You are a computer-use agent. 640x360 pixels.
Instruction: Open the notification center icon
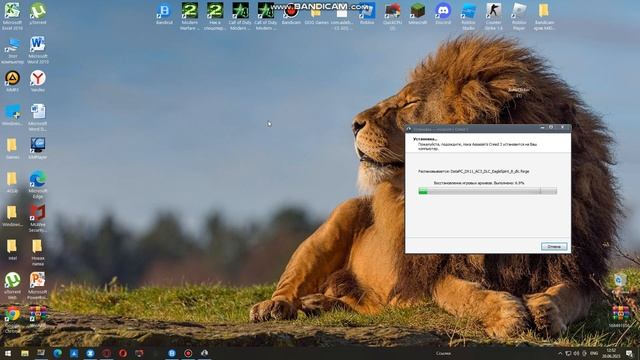click(629, 353)
